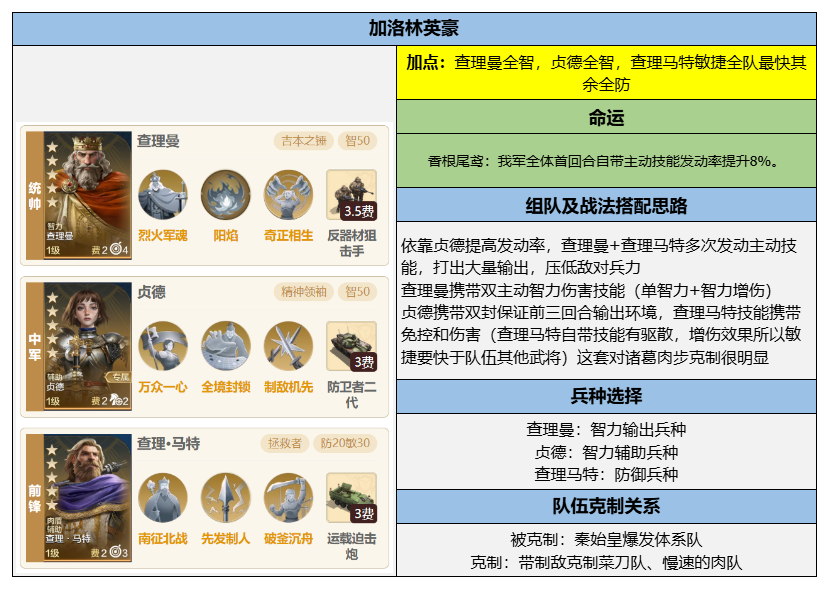Click the 组队及战法搭配思路 section header
Image resolution: width=829 pixels, height=589 pixels.
coord(606,205)
